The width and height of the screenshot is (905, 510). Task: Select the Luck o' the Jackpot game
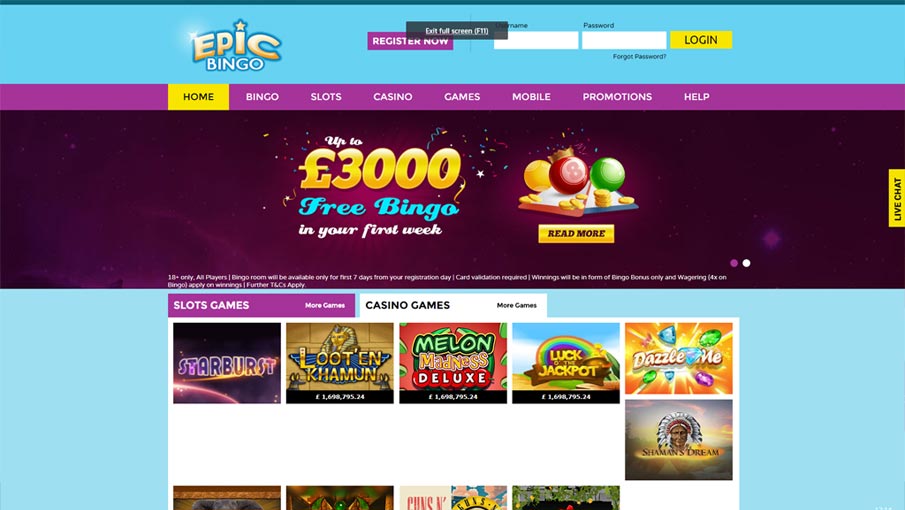tap(566, 363)
